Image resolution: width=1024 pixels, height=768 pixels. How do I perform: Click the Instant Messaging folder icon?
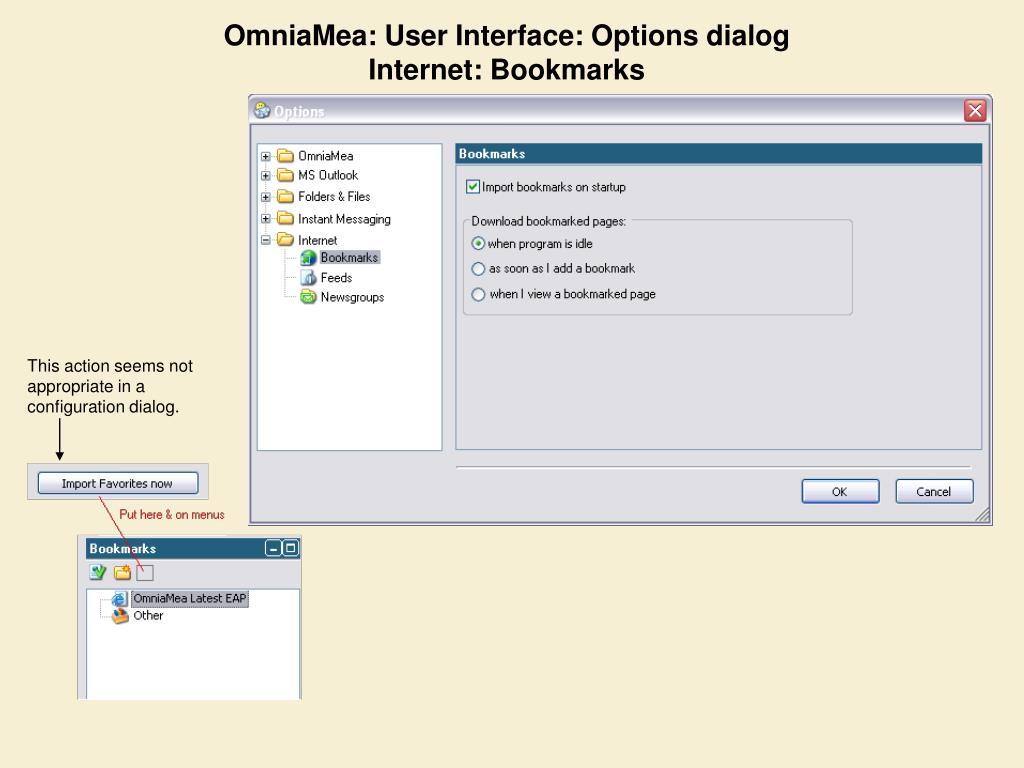[x=285, y=218]
